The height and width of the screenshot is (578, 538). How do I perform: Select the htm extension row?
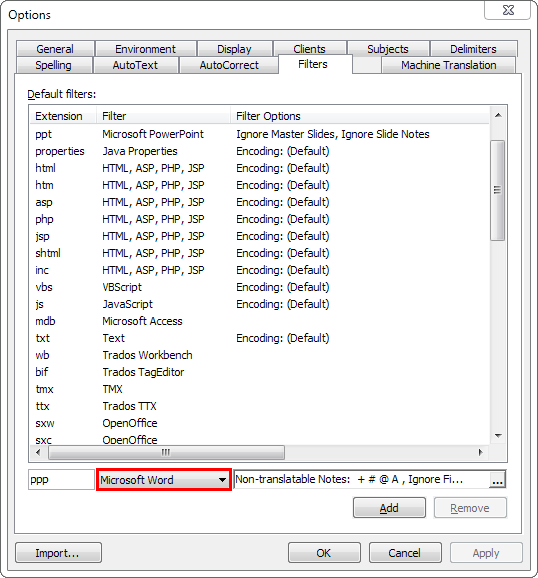260,185
